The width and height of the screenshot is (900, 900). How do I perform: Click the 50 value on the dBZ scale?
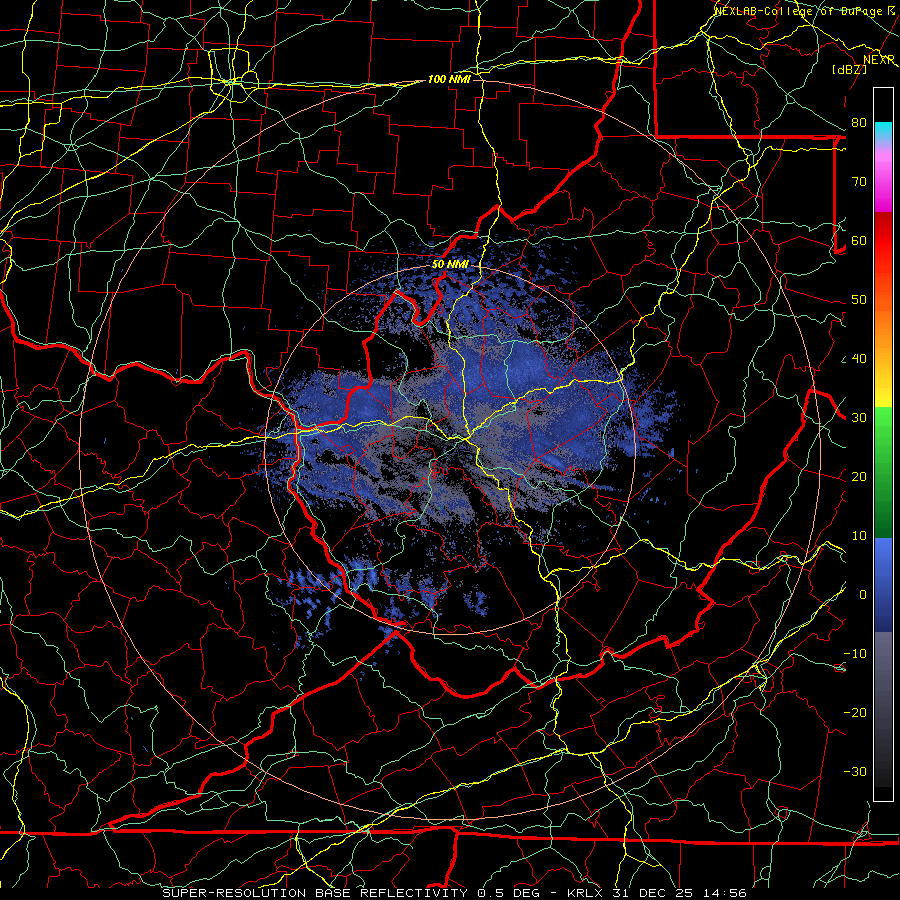(859, 300)
